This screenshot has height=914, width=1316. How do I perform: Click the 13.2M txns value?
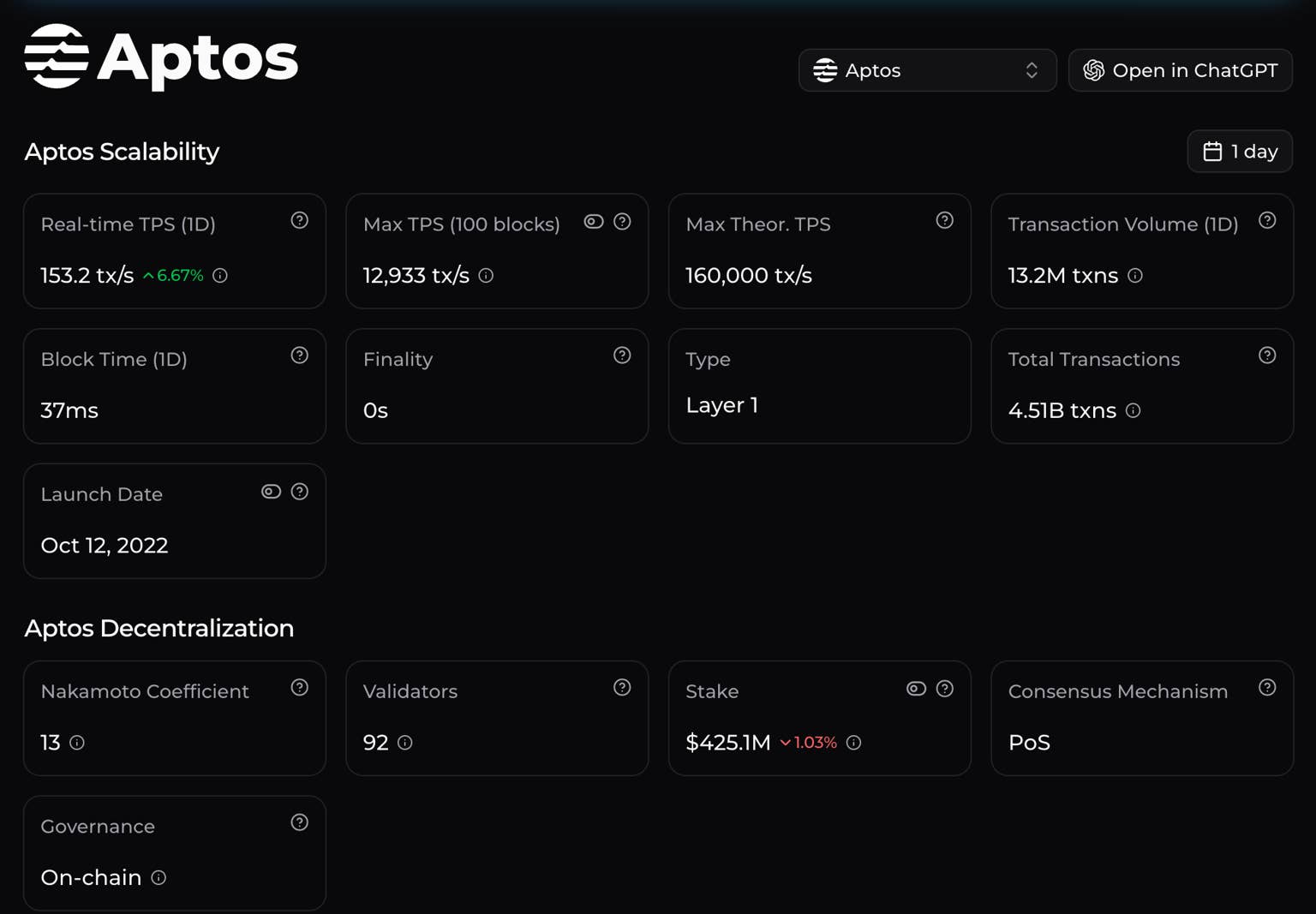[x=1063, y=276]
